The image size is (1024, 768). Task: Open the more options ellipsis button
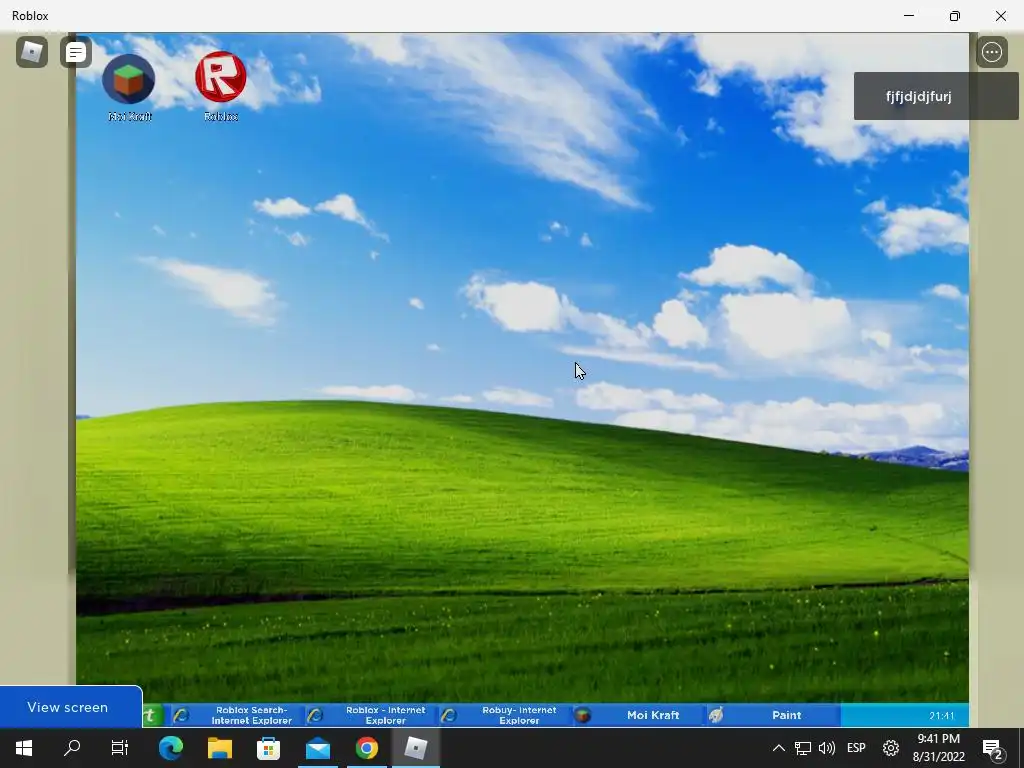coord(992,52)
